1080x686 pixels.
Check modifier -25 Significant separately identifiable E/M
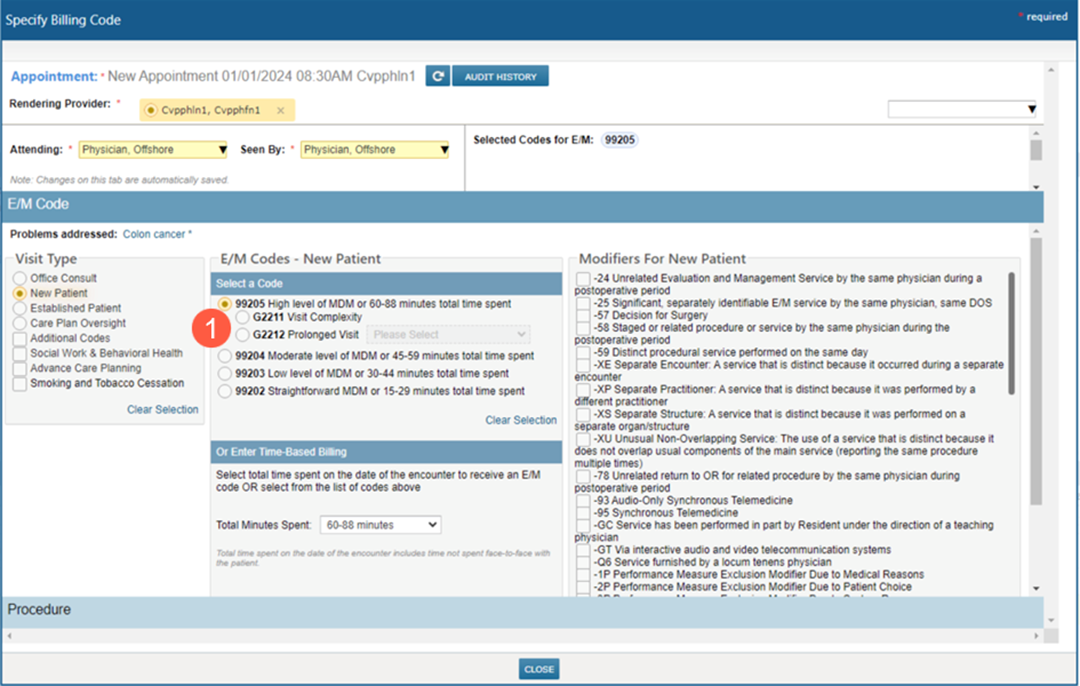584,303
